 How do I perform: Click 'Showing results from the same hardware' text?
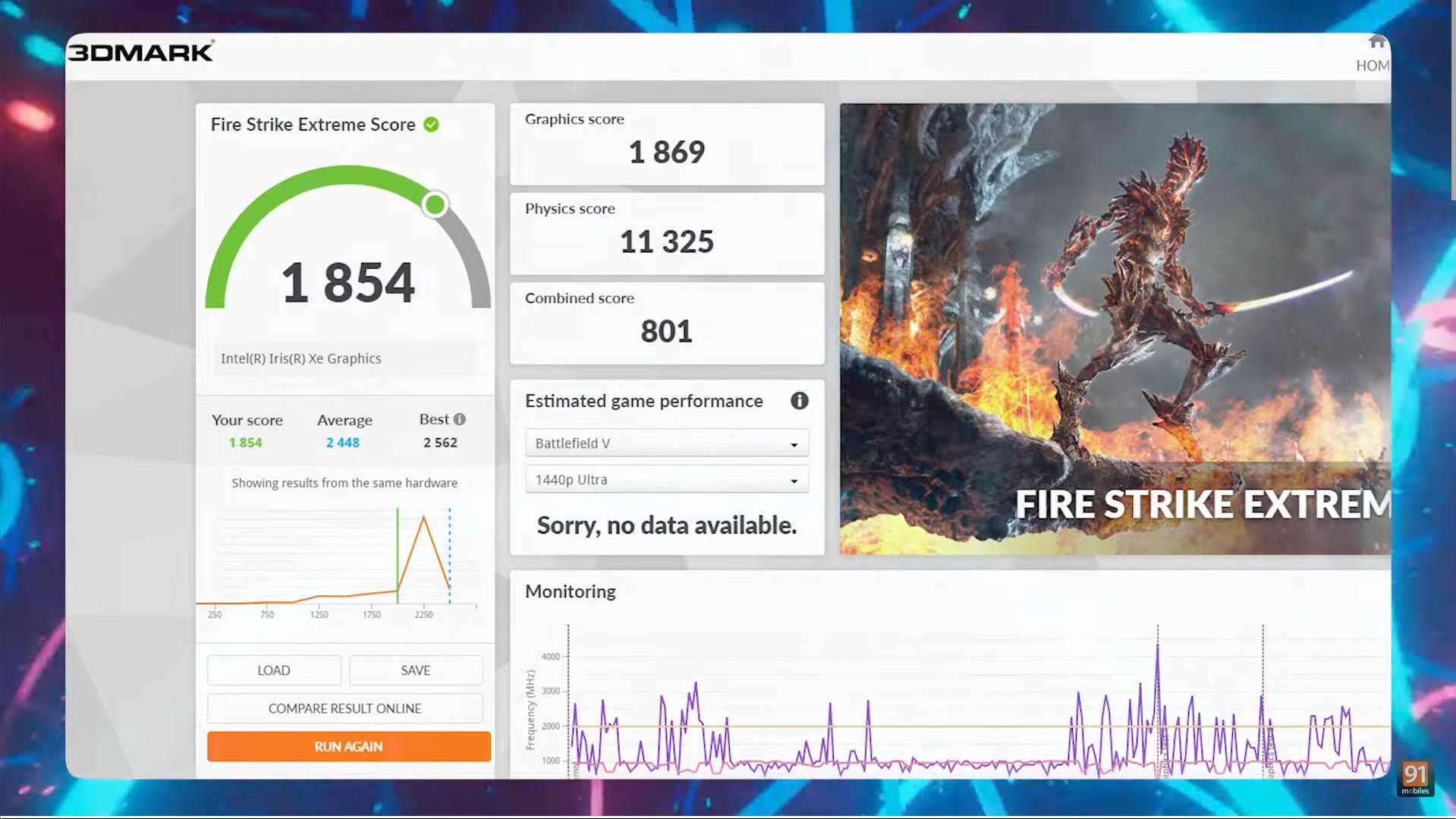pos(344,483)
